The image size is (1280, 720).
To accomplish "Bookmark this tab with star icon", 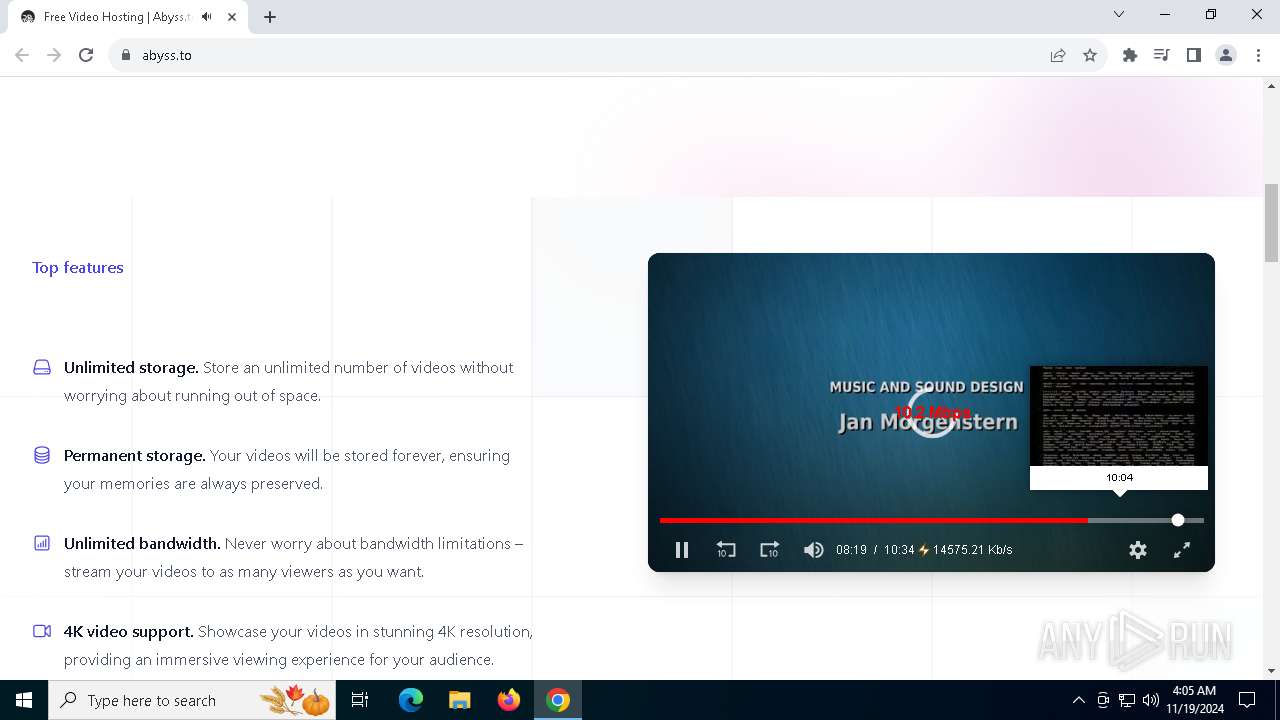I will point(1090,55).
